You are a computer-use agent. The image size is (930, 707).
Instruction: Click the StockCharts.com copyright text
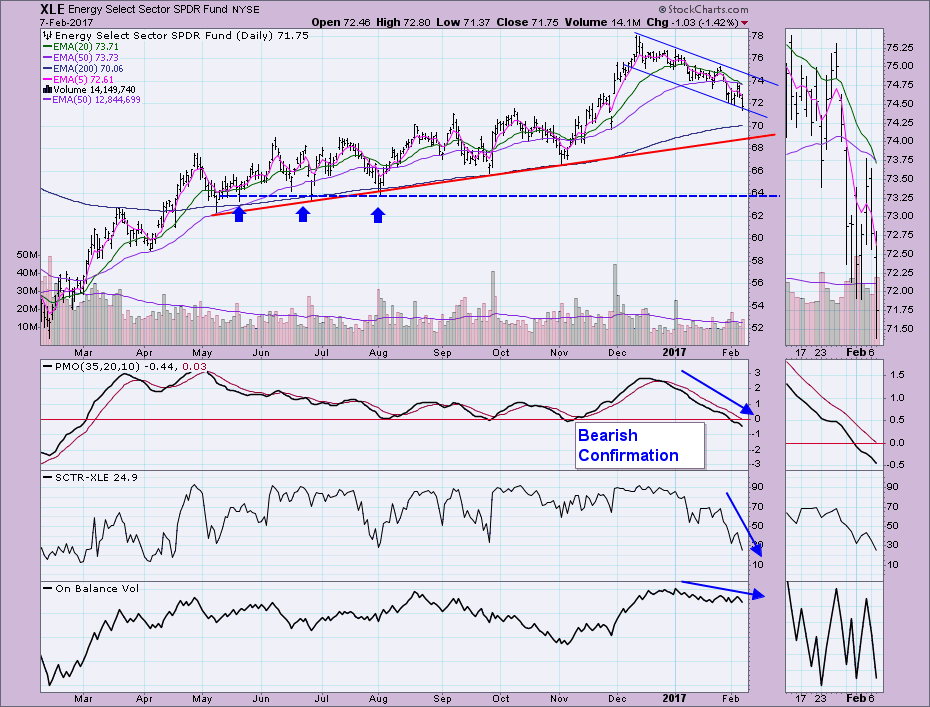click(703, 9)
